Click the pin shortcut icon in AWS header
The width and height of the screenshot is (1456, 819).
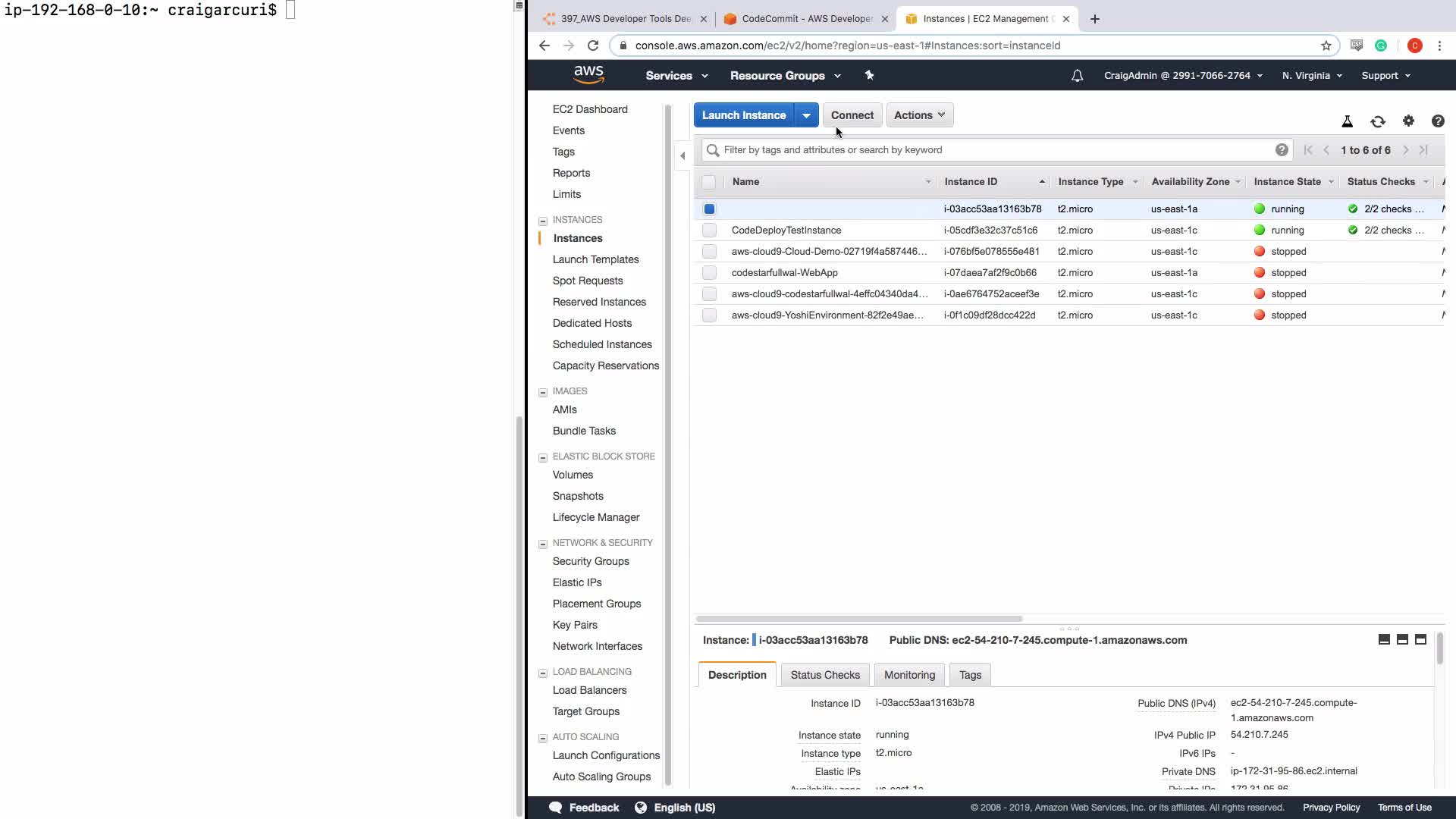869,75
